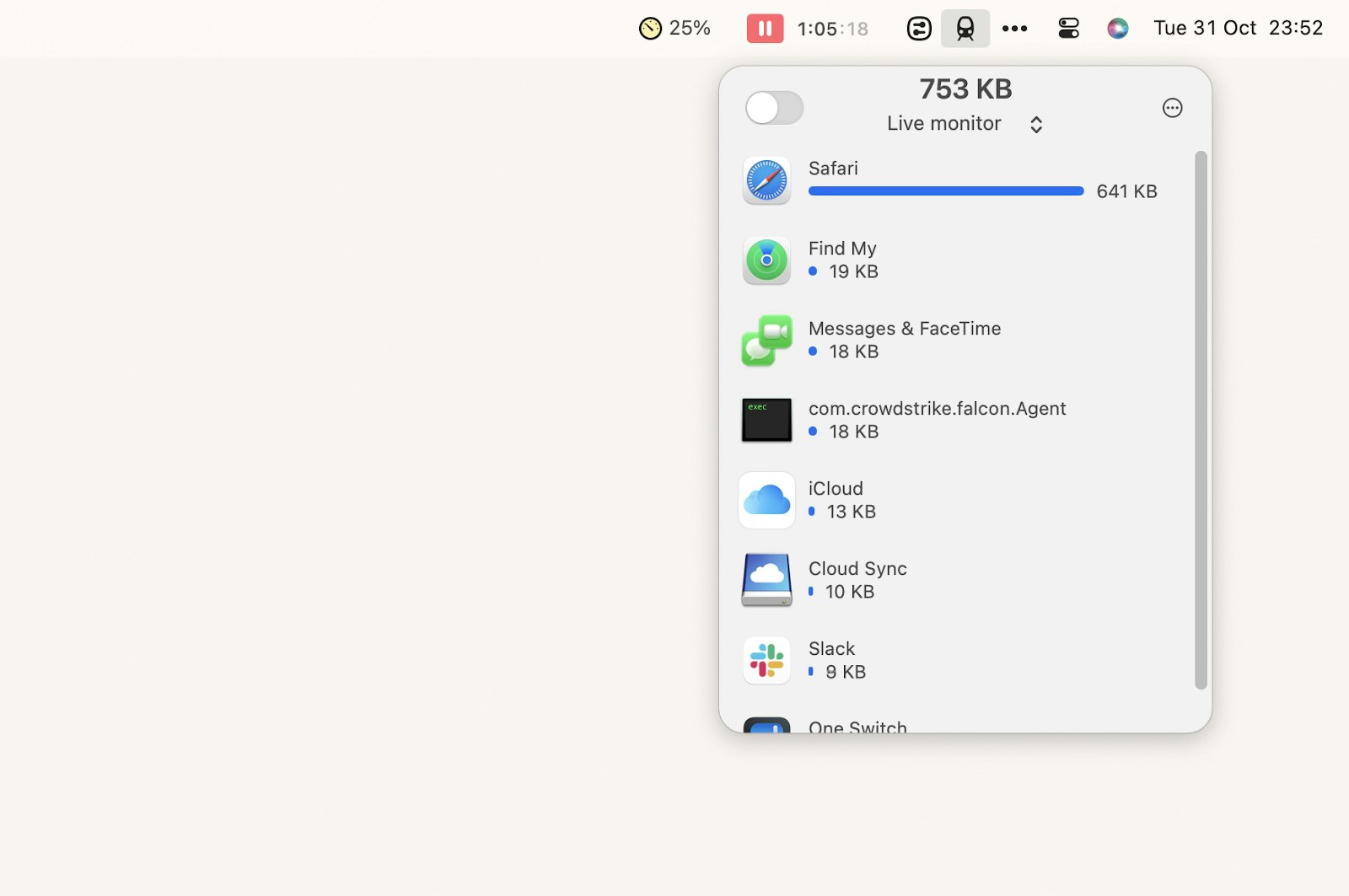1349x896 pixels.
Task: Click the Safari traffic usage bar
Action: pyautogui.click(x=946, y=191)
